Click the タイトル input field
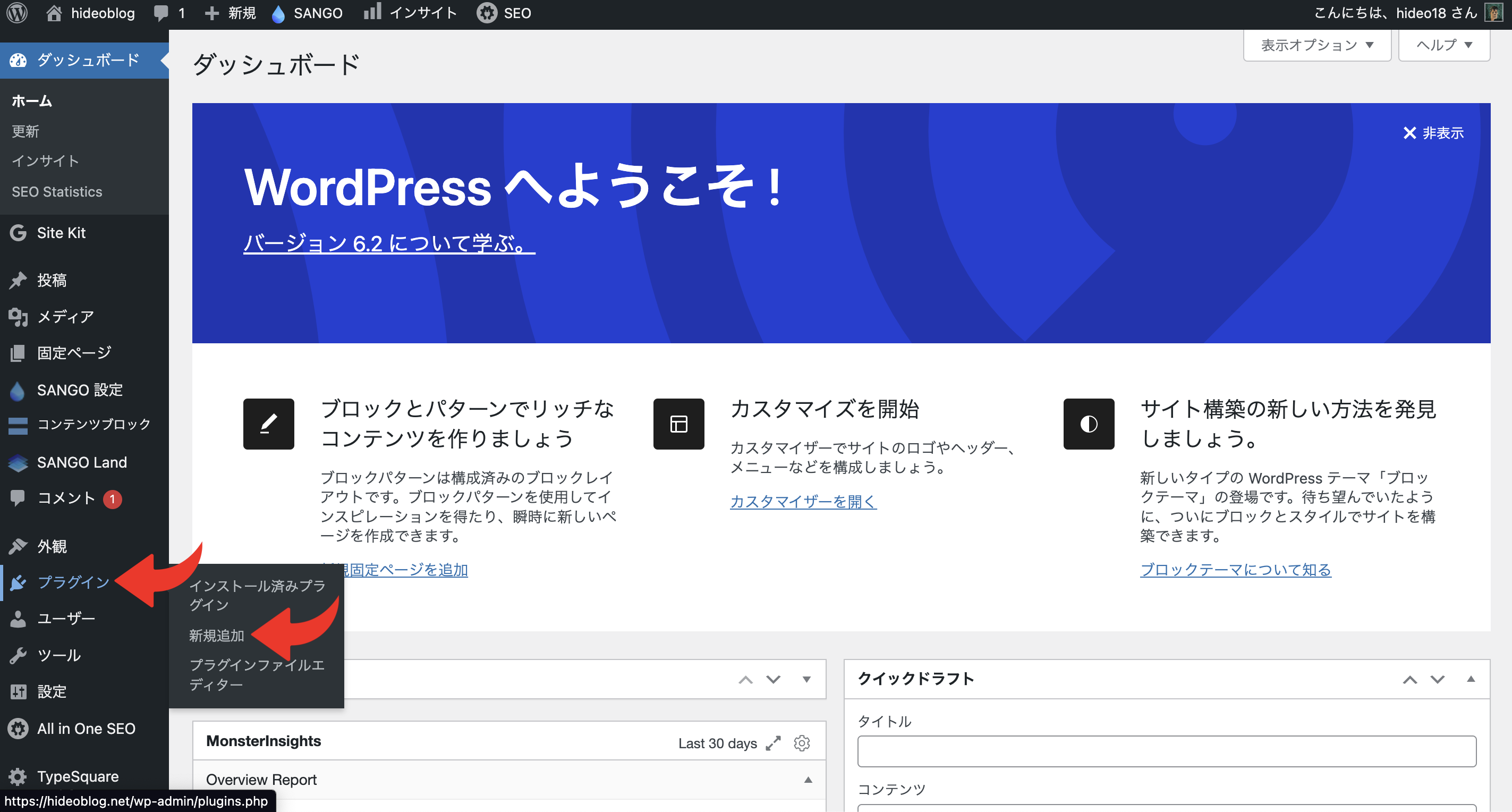Viewport: 1512px width, 812px height. (1166, 751)
